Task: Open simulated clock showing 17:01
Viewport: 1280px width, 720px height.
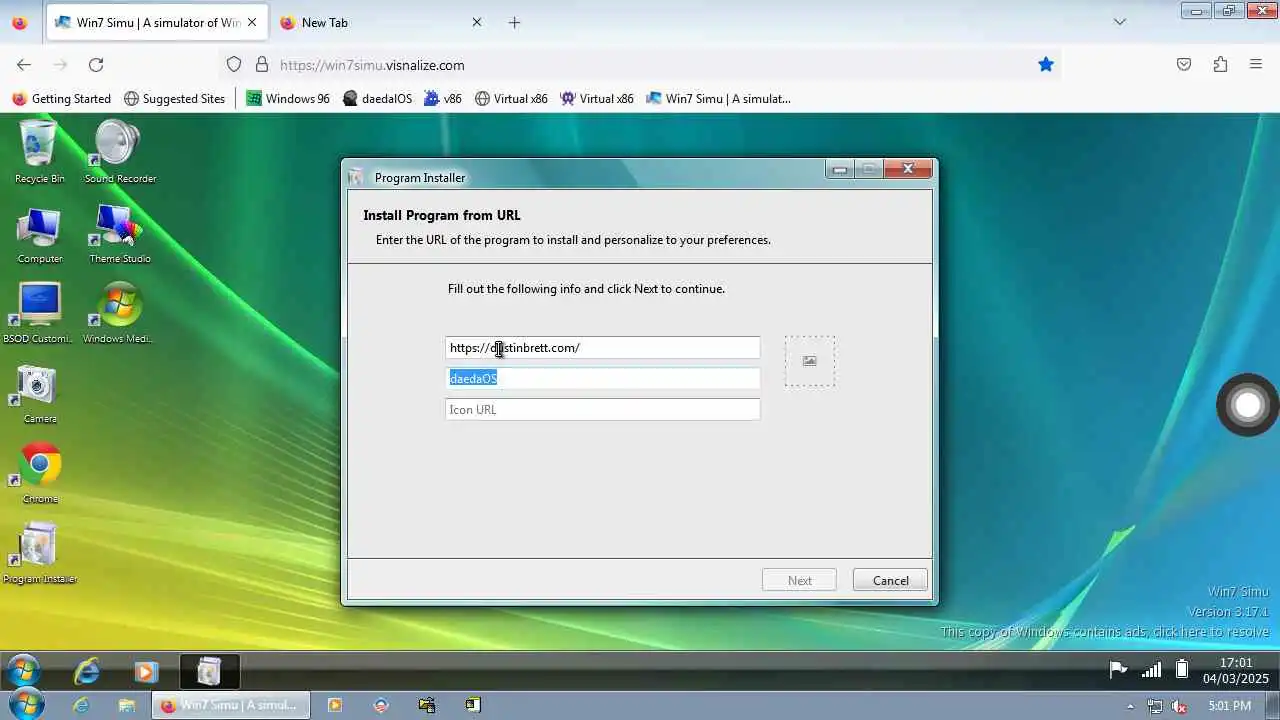Action: pyautogui.click(x=1236, y=670)
